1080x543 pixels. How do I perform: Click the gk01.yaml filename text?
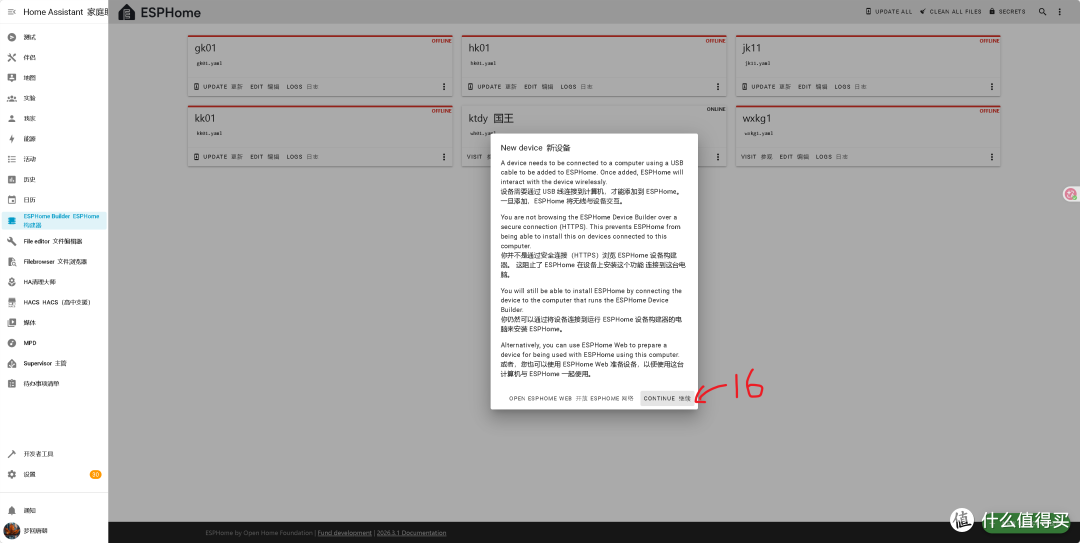(209, 63)
